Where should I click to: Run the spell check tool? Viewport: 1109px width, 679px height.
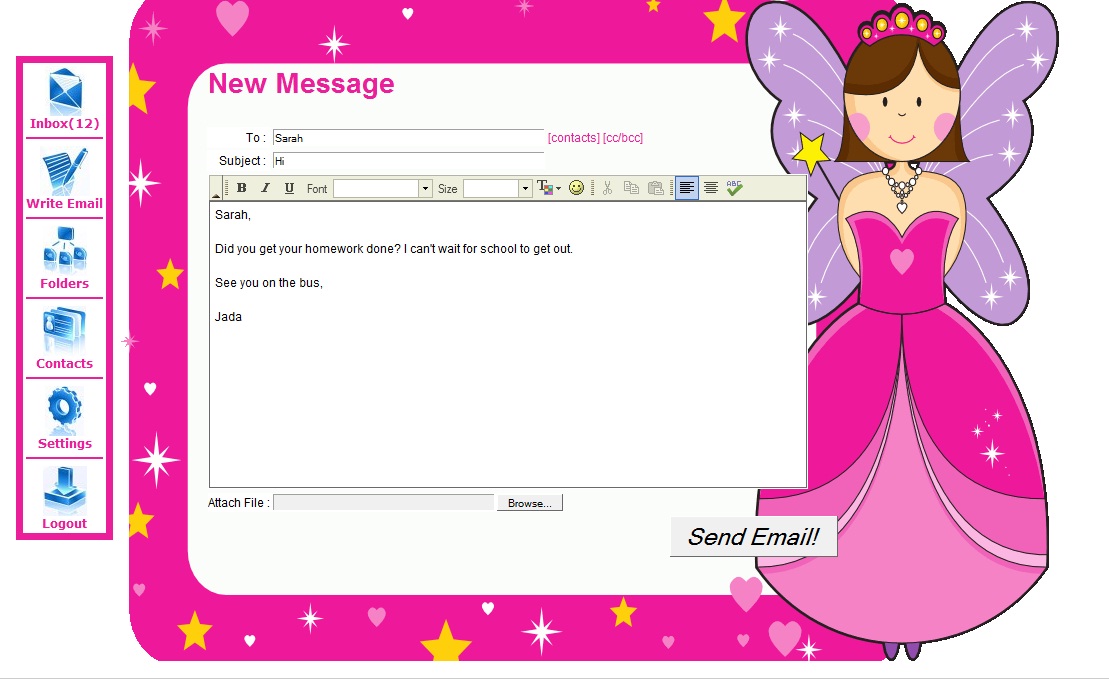[x=735, y=188]
